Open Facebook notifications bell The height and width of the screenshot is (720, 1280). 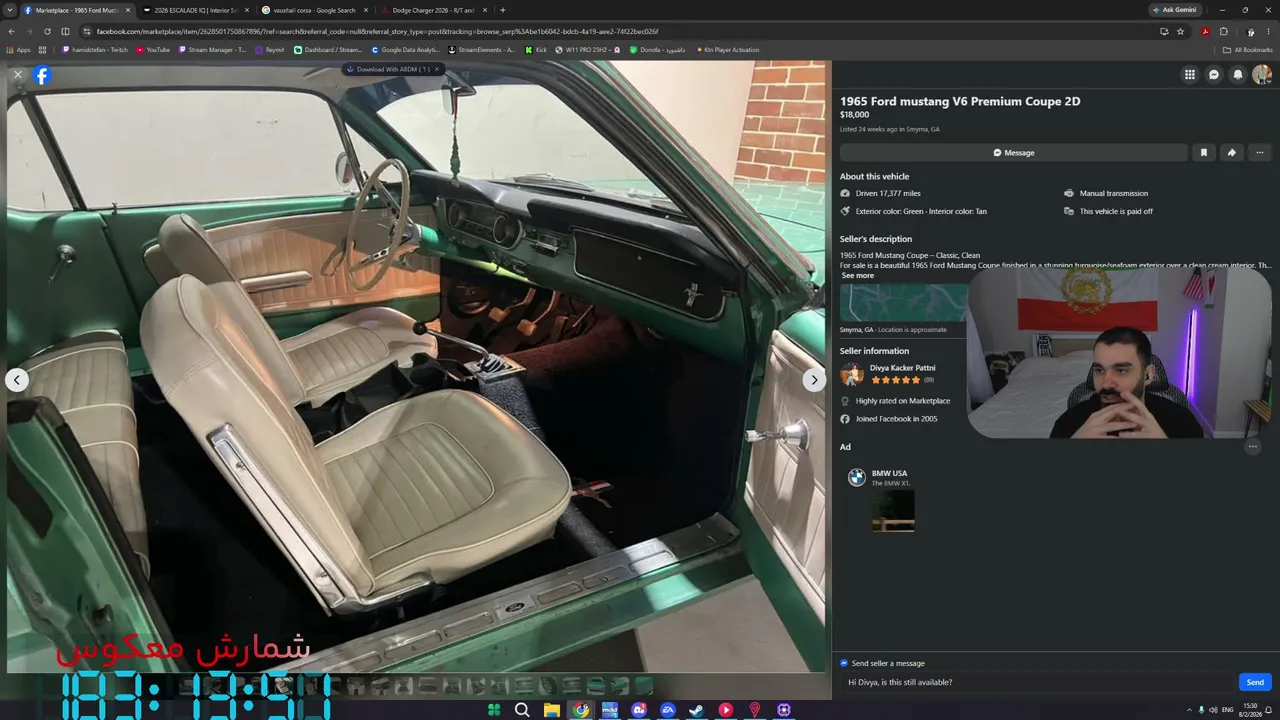click(x=1238, y=74)
